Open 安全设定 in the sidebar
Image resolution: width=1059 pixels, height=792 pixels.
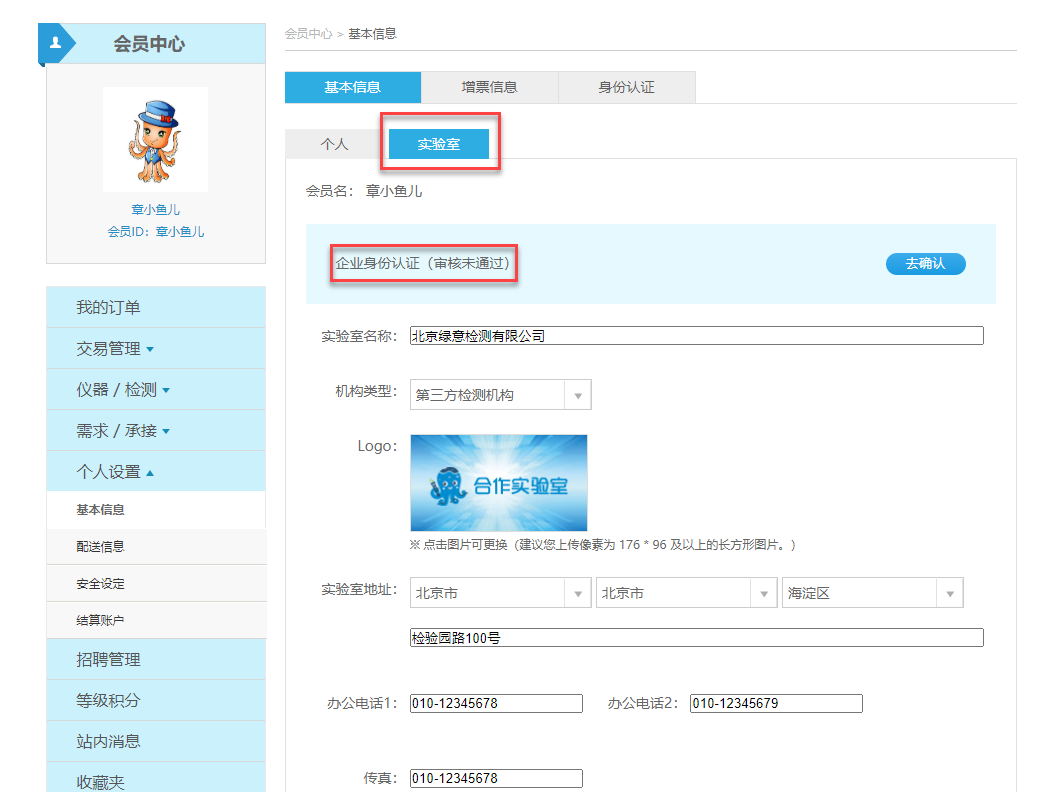[x=100, y=584]
